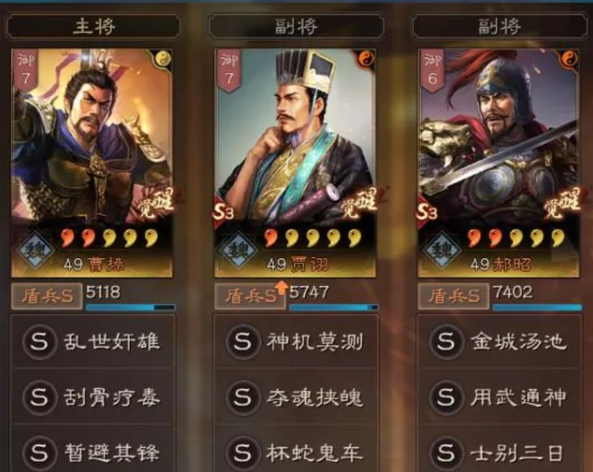Select the middle 副将 header

coord(296,26)
